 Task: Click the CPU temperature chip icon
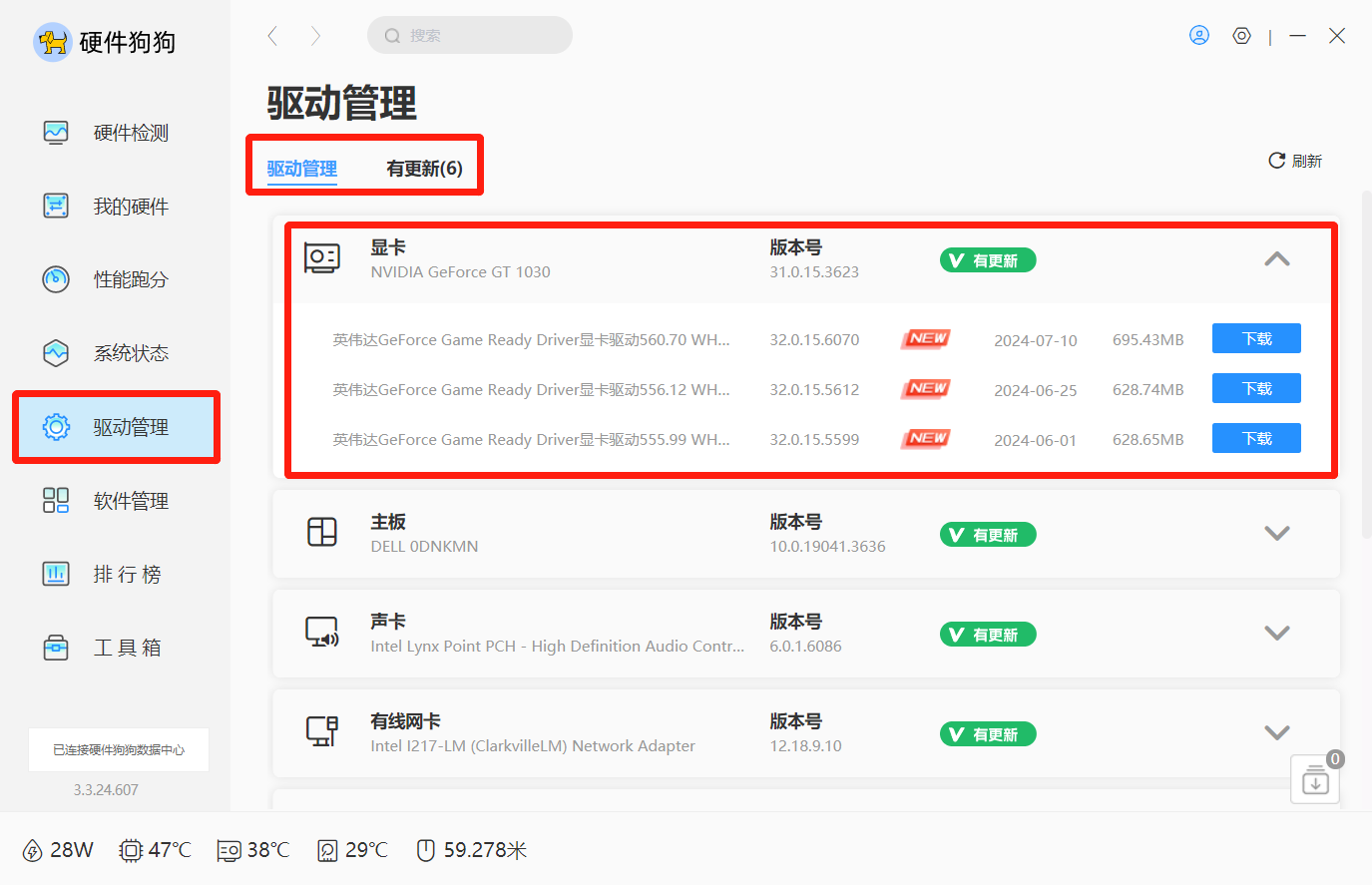pos(131,850)
